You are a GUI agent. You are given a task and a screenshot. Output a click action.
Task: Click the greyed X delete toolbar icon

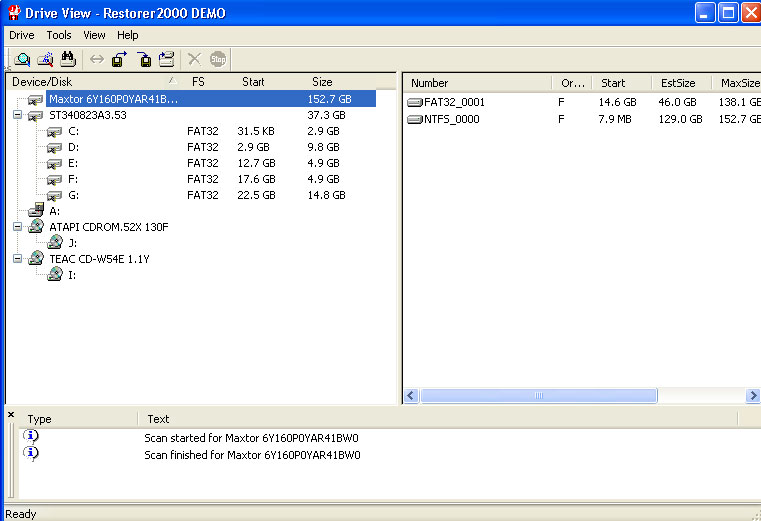(x=195, y=59)
